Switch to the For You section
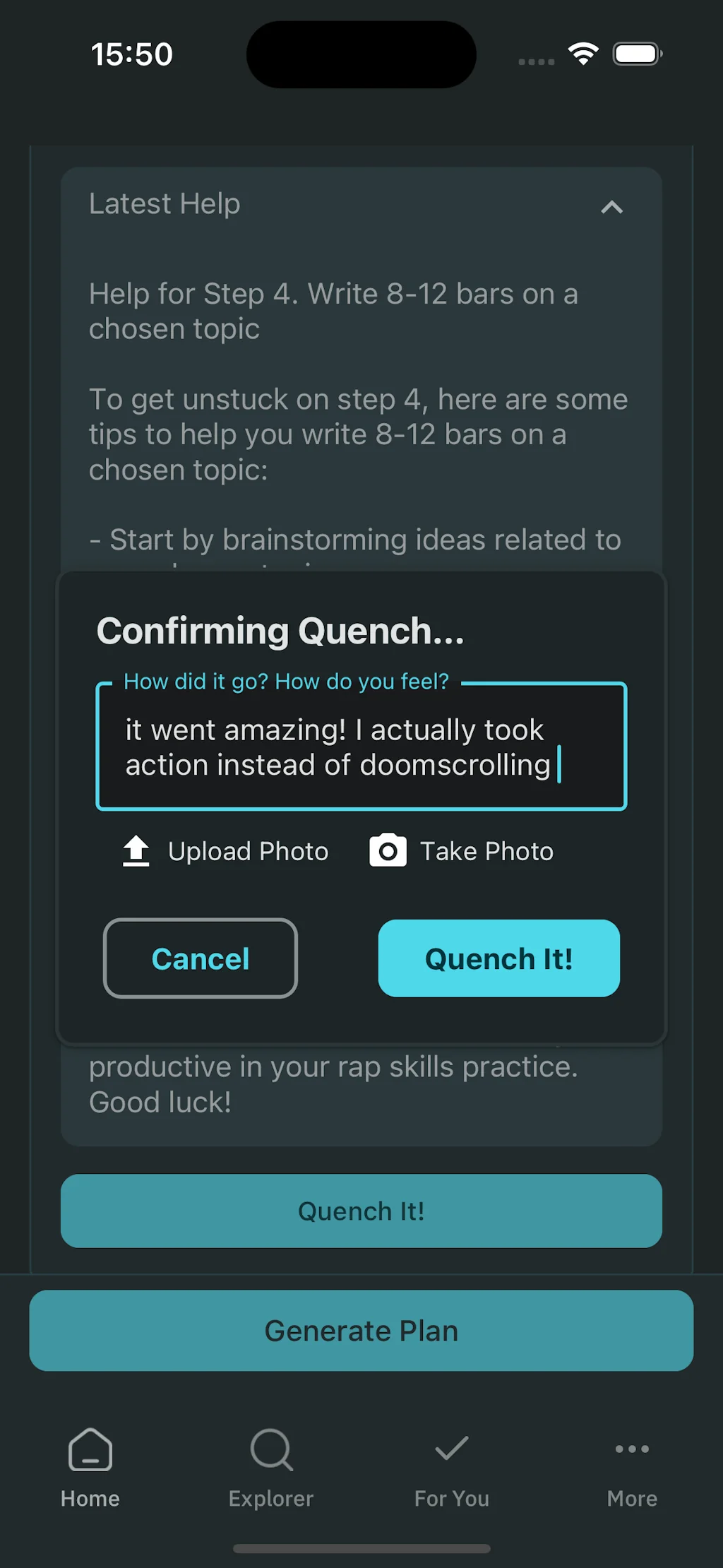The image size is (723, 1568). coord(451,1469)
